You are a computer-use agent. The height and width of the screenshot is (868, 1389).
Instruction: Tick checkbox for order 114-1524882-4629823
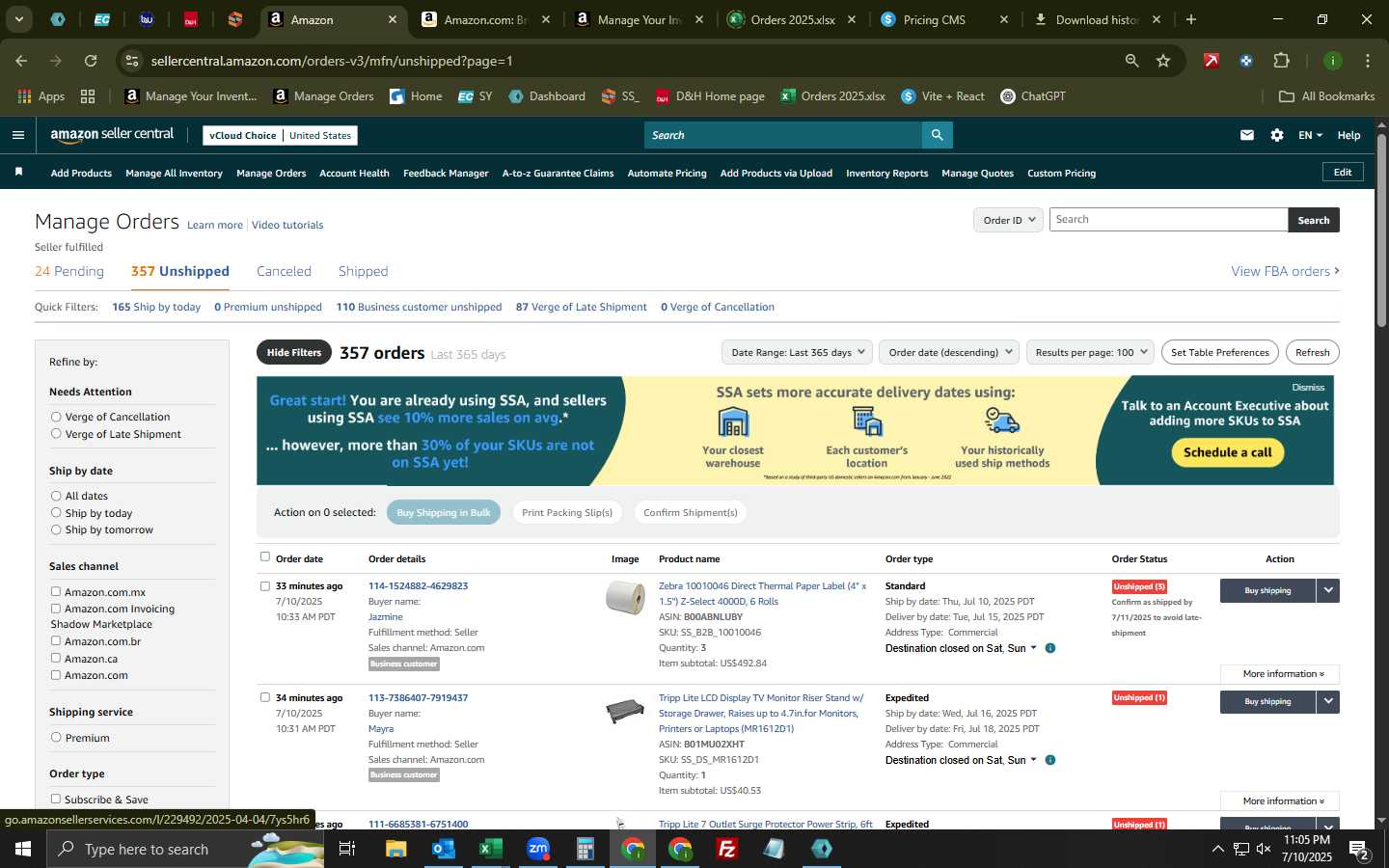265,585
